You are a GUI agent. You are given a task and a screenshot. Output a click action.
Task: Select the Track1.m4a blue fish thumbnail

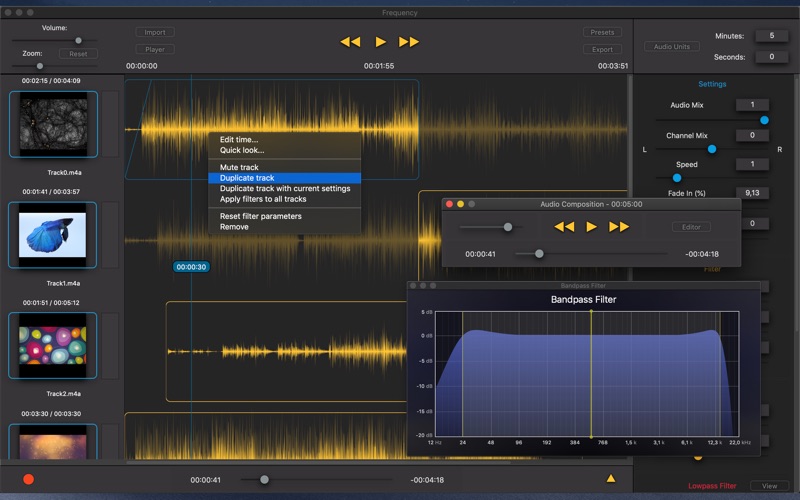point(53,235)
